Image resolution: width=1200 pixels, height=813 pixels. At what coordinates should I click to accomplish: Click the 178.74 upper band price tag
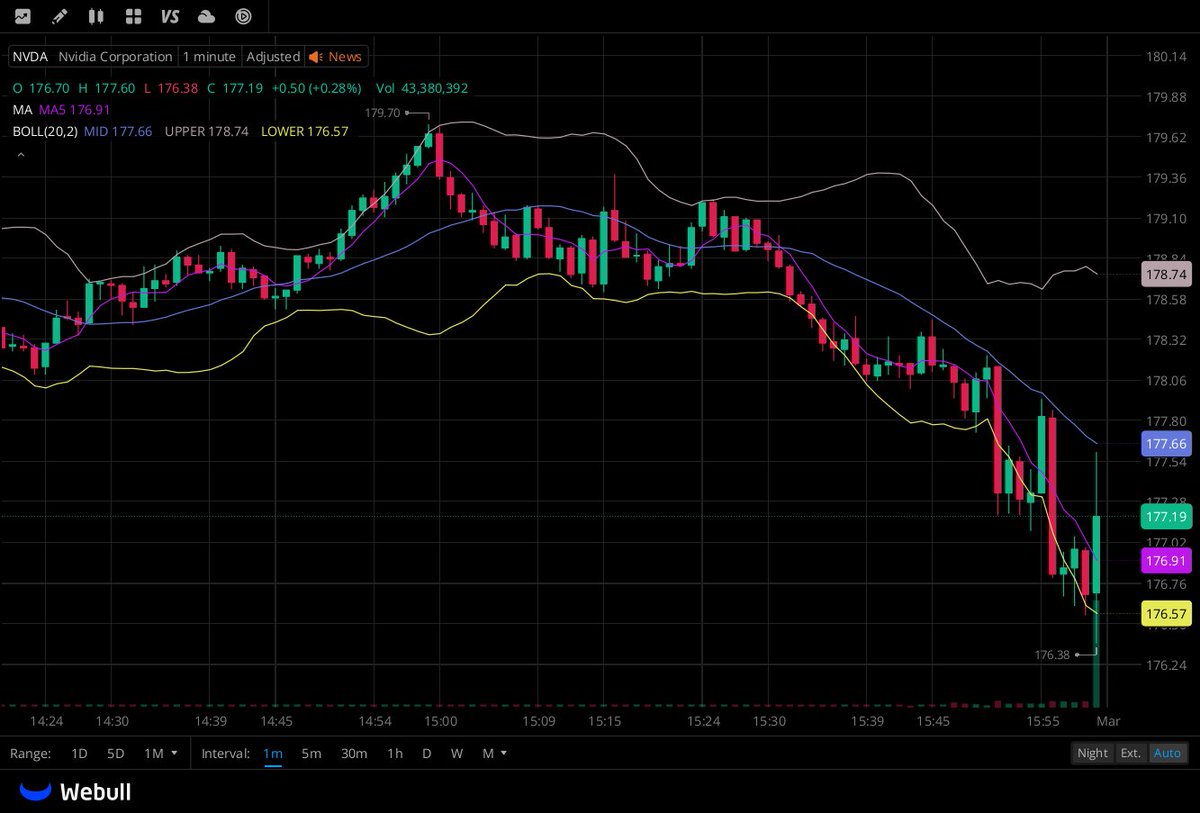tap(1166, 274)
